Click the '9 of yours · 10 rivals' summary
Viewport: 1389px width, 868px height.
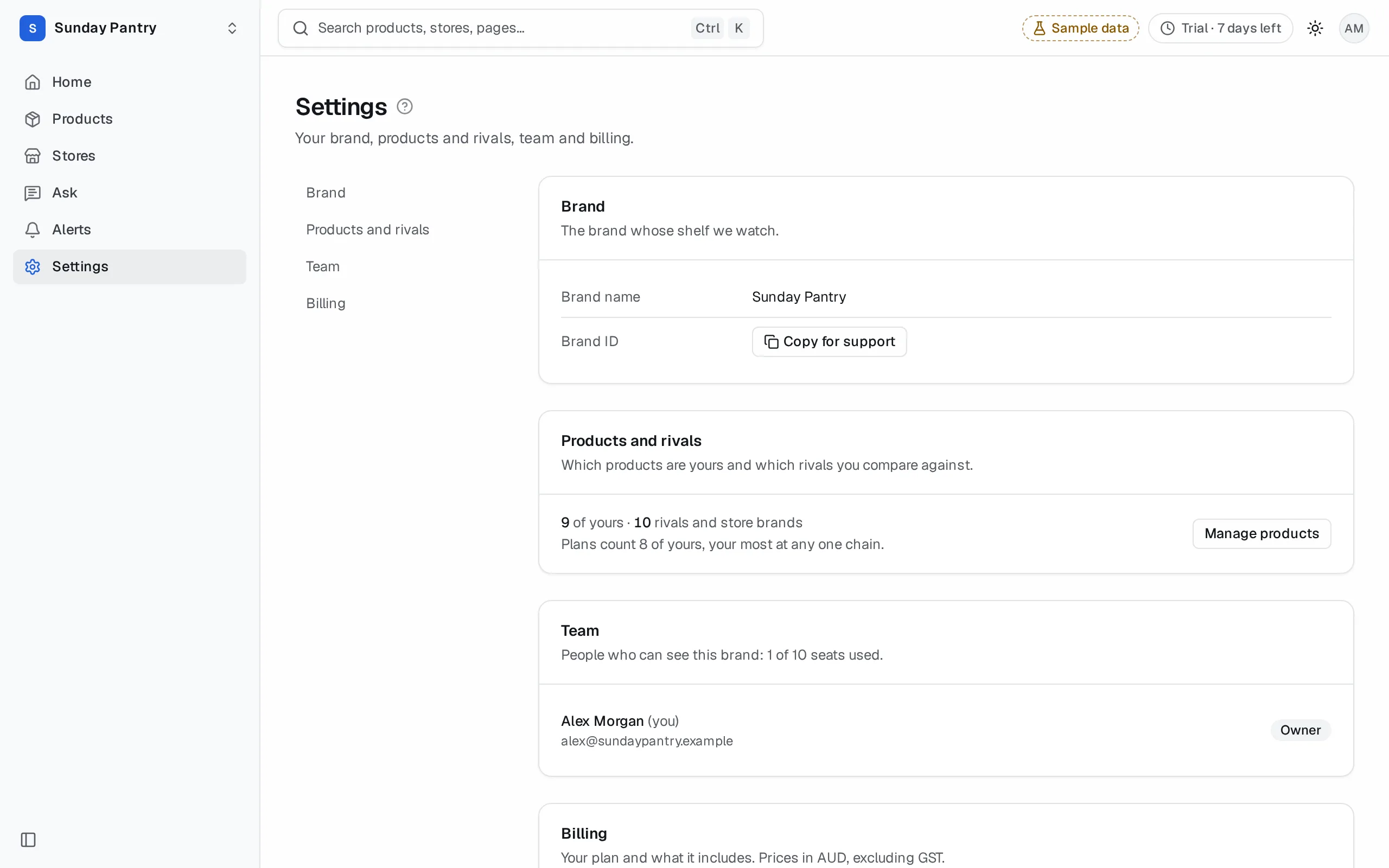click(681, 522)
